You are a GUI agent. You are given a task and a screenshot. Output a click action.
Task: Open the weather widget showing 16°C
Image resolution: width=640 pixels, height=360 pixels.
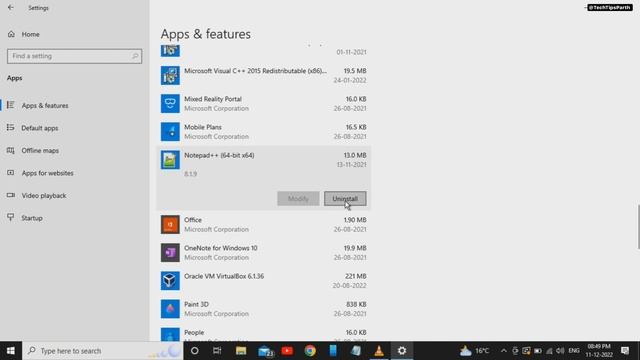click(474, 351)
